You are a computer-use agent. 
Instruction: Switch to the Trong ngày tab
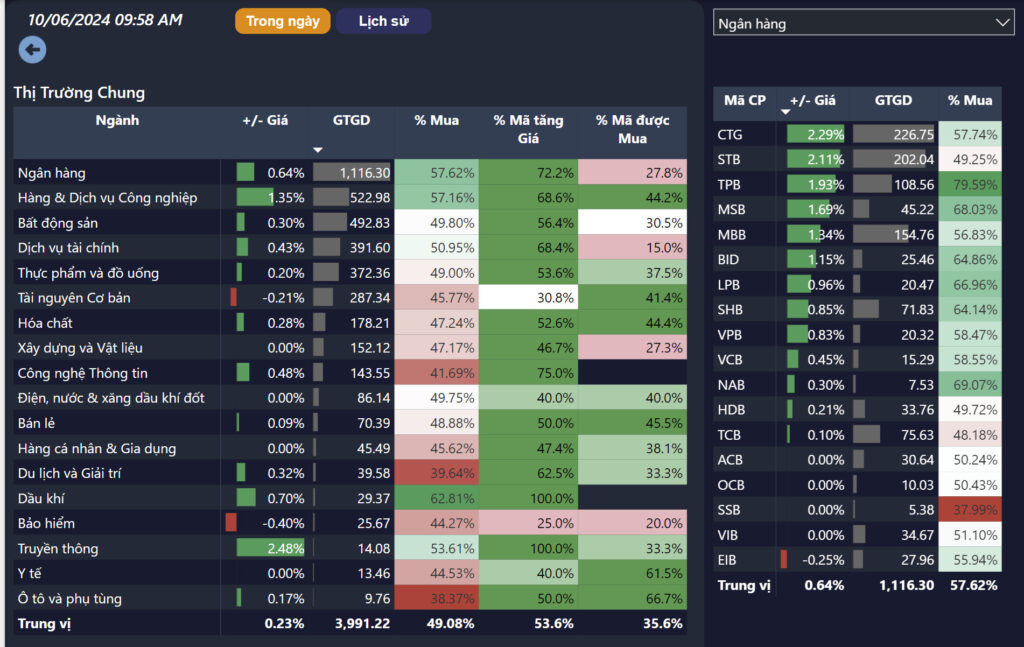(x=282, y=21)
